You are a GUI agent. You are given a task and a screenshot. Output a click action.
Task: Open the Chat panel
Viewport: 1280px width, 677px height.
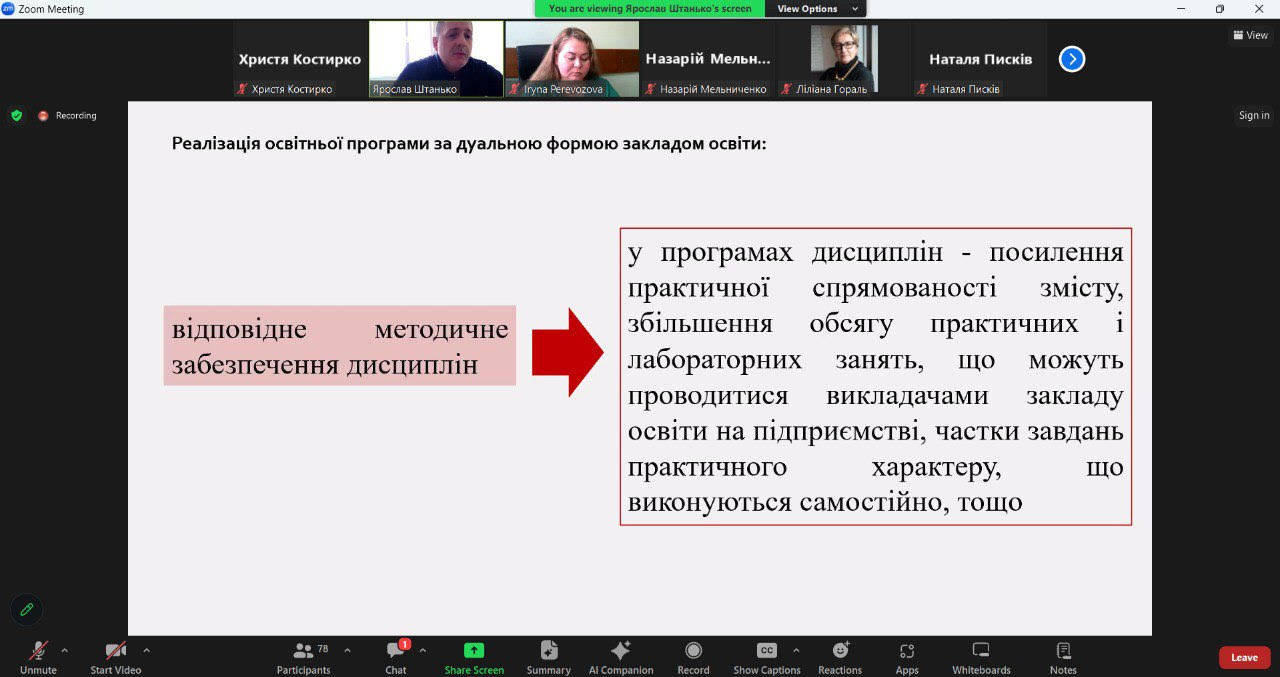click(x=396, y=656)
